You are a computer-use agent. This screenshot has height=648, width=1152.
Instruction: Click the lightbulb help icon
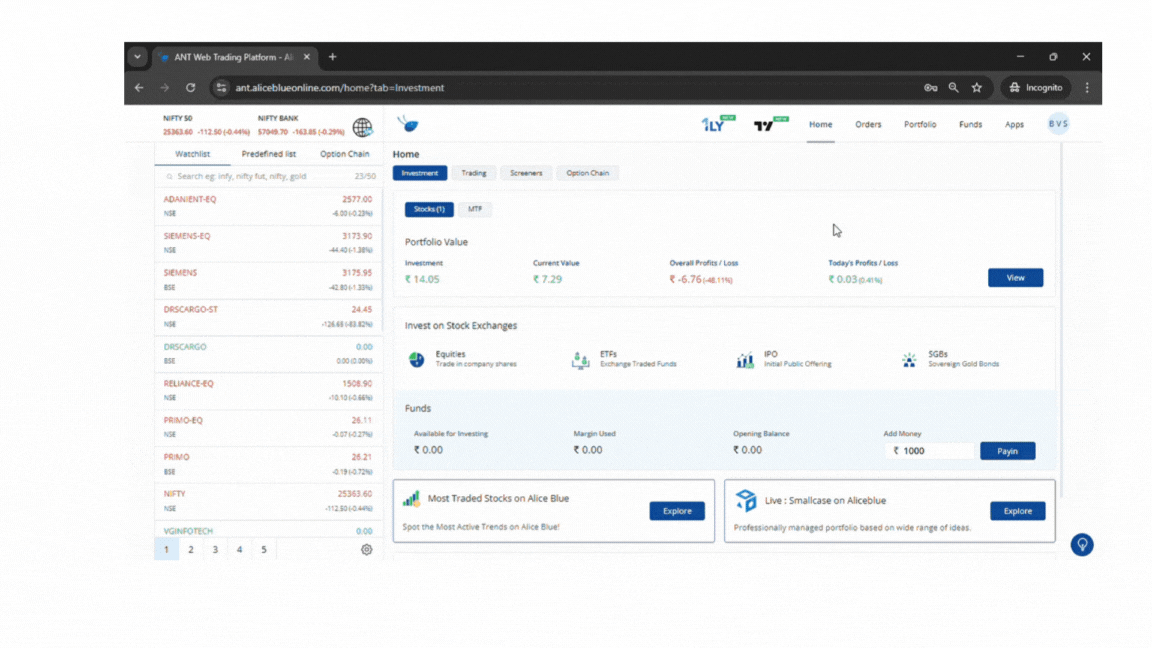(x=1081, y=544)
